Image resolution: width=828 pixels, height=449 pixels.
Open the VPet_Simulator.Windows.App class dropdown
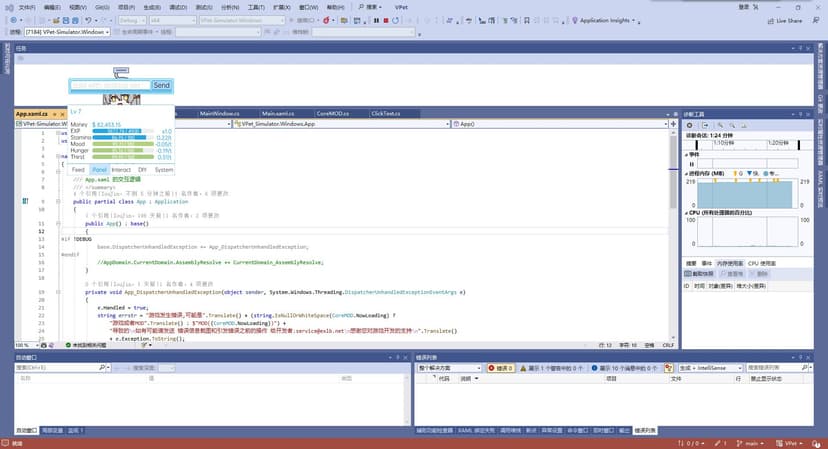[x=342, y=124]
